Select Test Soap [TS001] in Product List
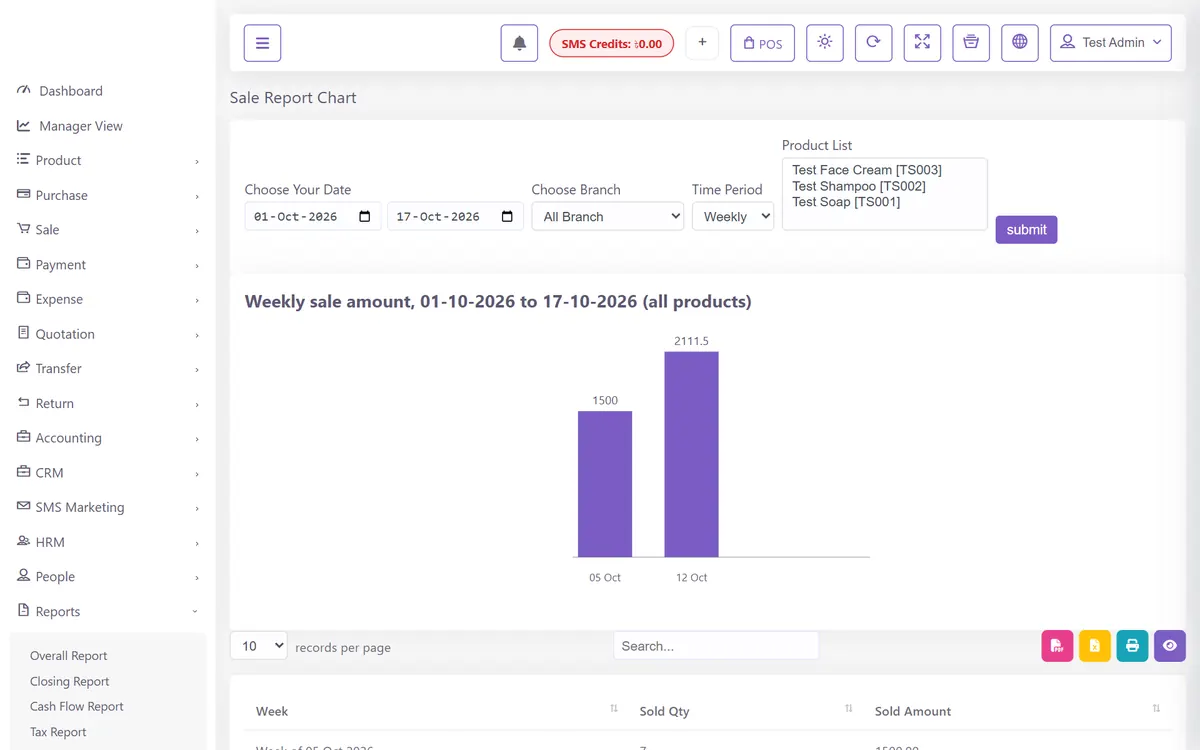1200x750 pixels. click(846, 202)
